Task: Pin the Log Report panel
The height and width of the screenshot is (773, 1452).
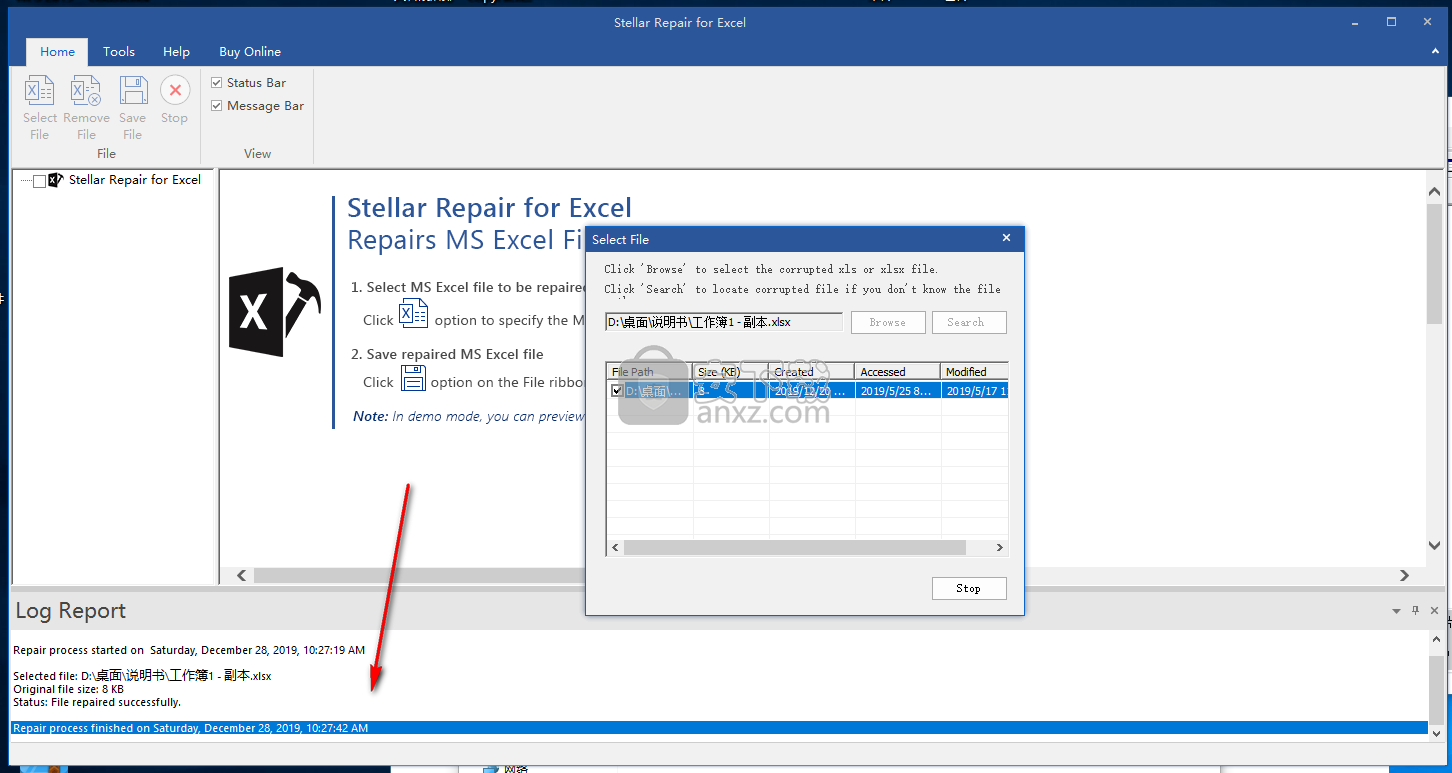Action: [x=1415, y=610]
